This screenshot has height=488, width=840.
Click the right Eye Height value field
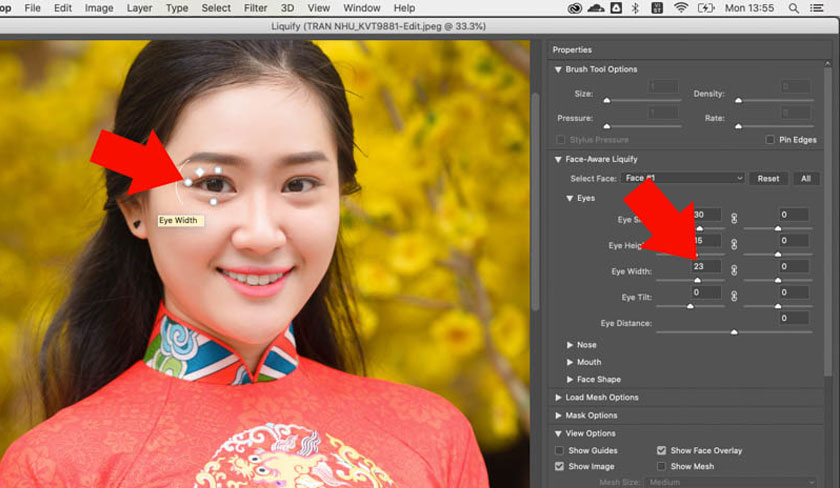pyautogui.click(x=793, y=241)
